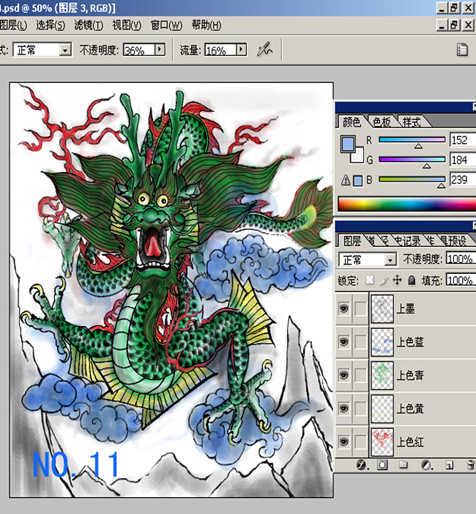Open the 选择(S) menu

[x=50, y=25]
